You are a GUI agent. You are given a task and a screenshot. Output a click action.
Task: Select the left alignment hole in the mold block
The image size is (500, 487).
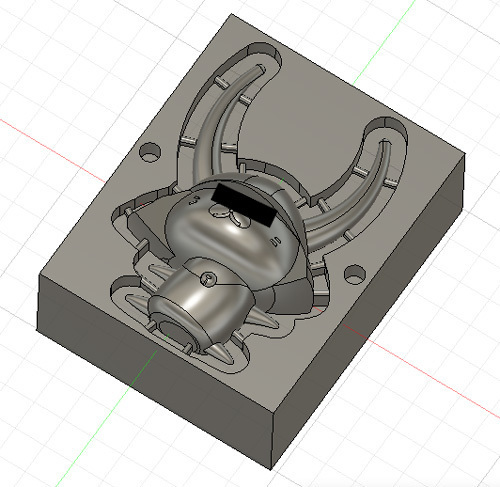[150, 152]
